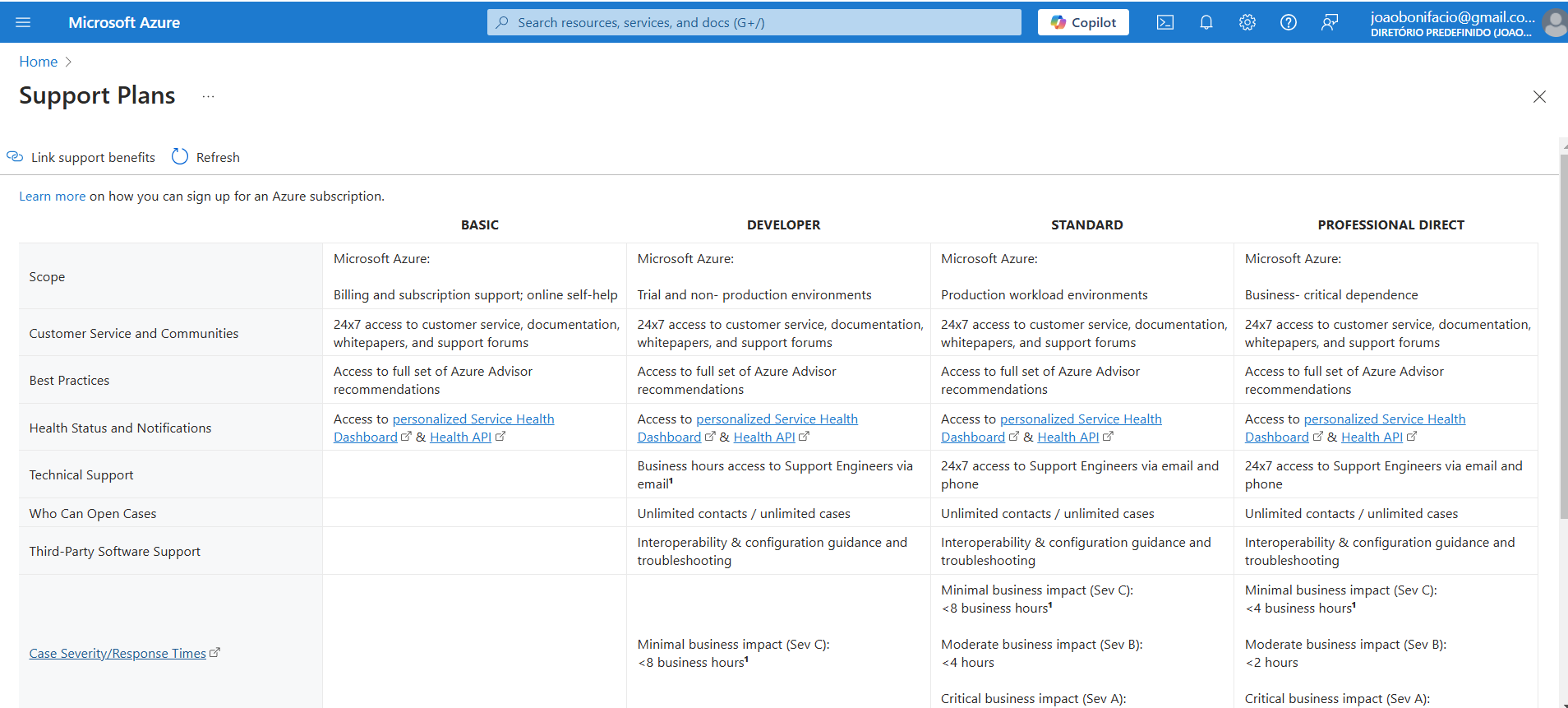This screenshot has height=708, width=1568.
Task: Click the Technical Support row label
Action: [x=81, y=474]
